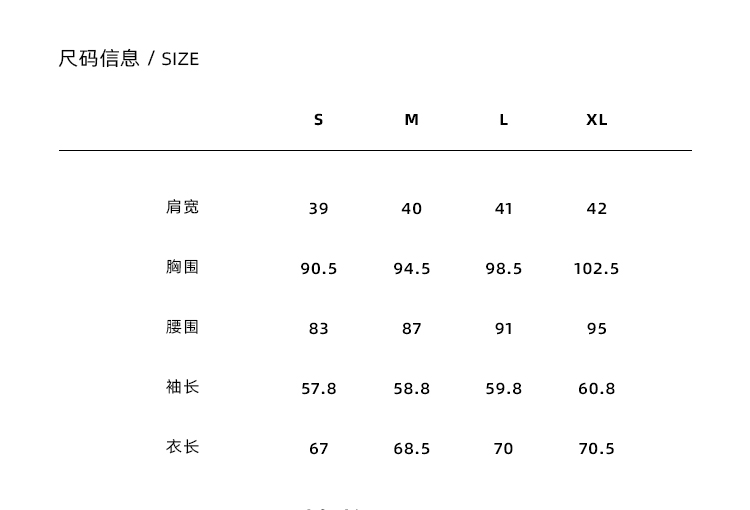The height and width of the screenshot is (510, 750).
Task: Click the L size column header
Action: [503, 119]
